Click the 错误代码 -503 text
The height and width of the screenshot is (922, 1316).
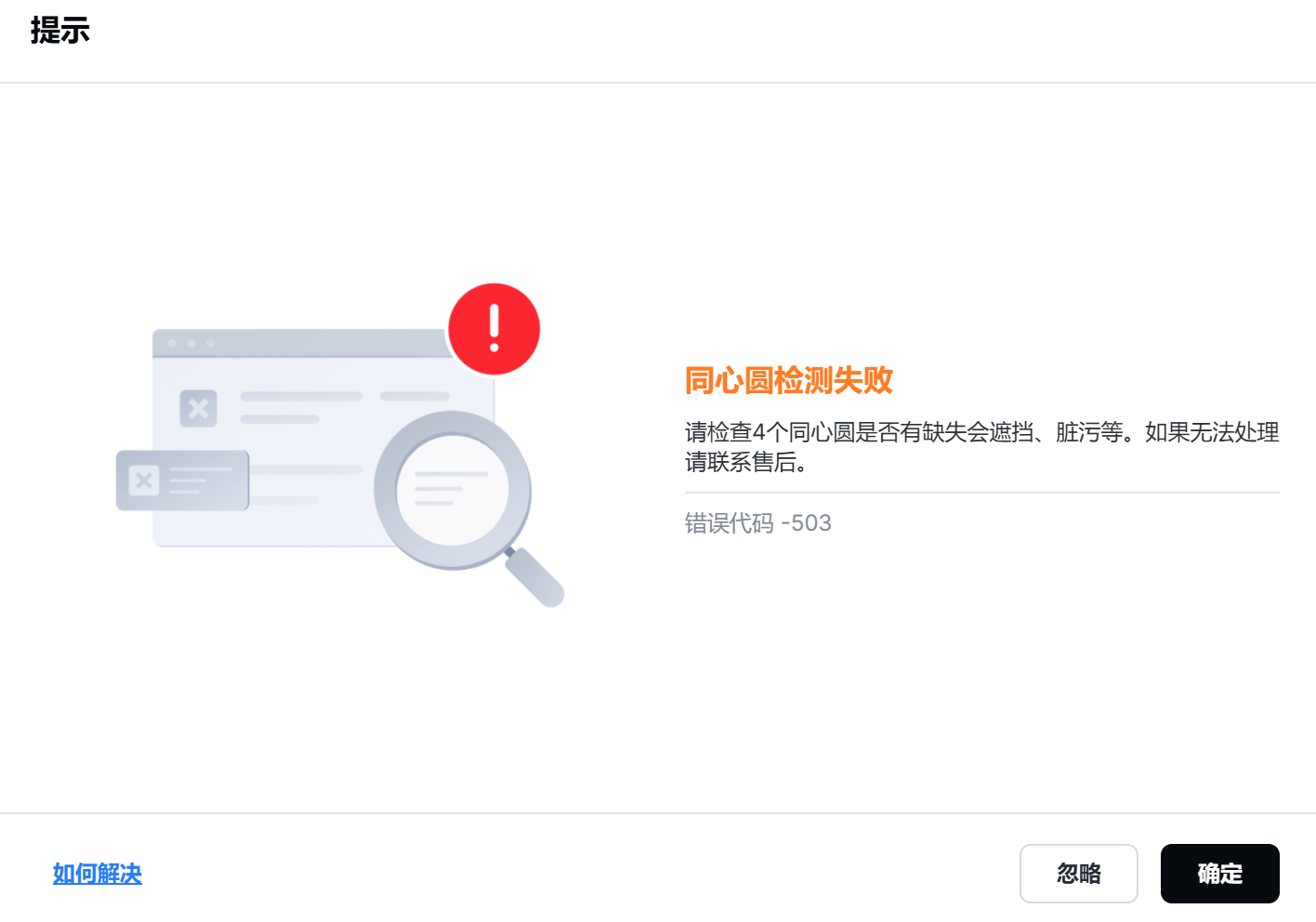pos(758,523)
